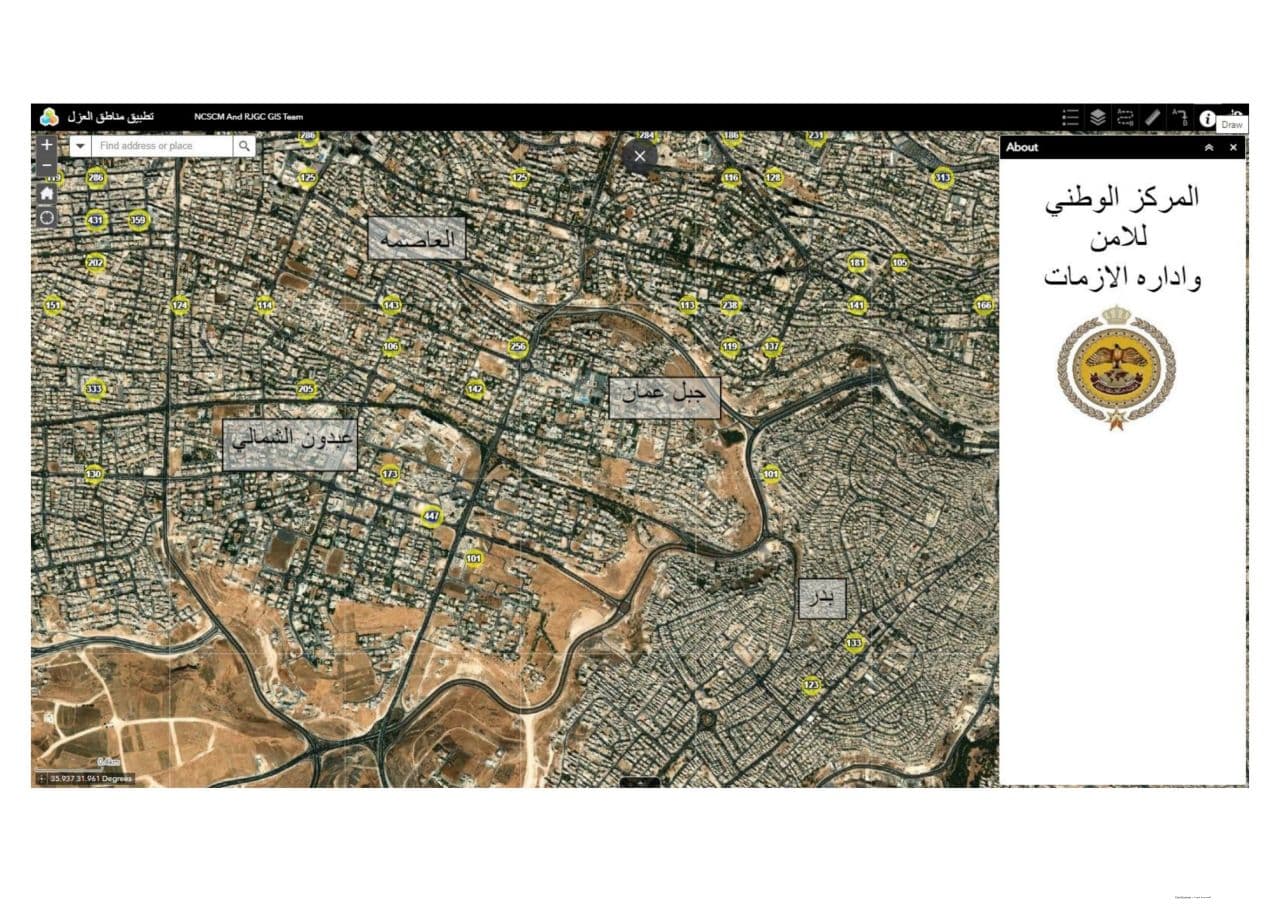Viewport: 1280px width, 904px height.
Task: Expand the attribute table handle at map bottom
Action: pyautogui.click(x=640, y=782)
